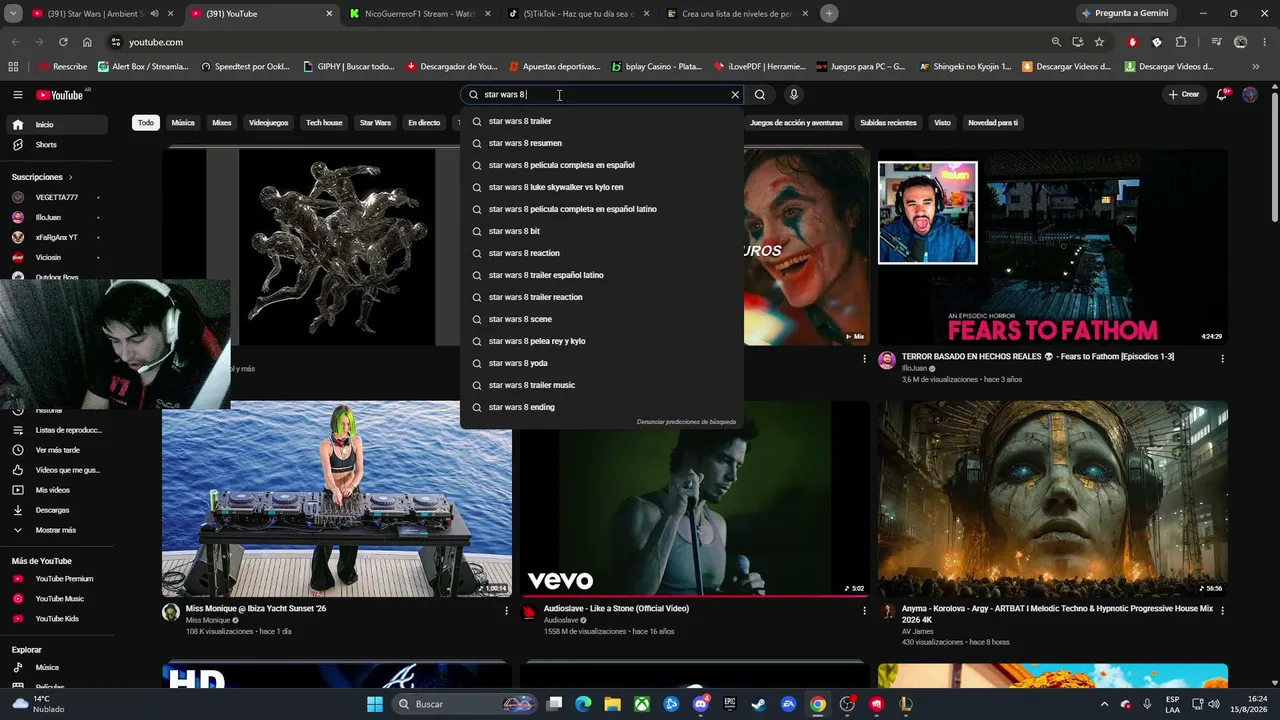Open YouTube Kids in the sidebar
Screen dimensions: 1280x720
click(58, 619)
